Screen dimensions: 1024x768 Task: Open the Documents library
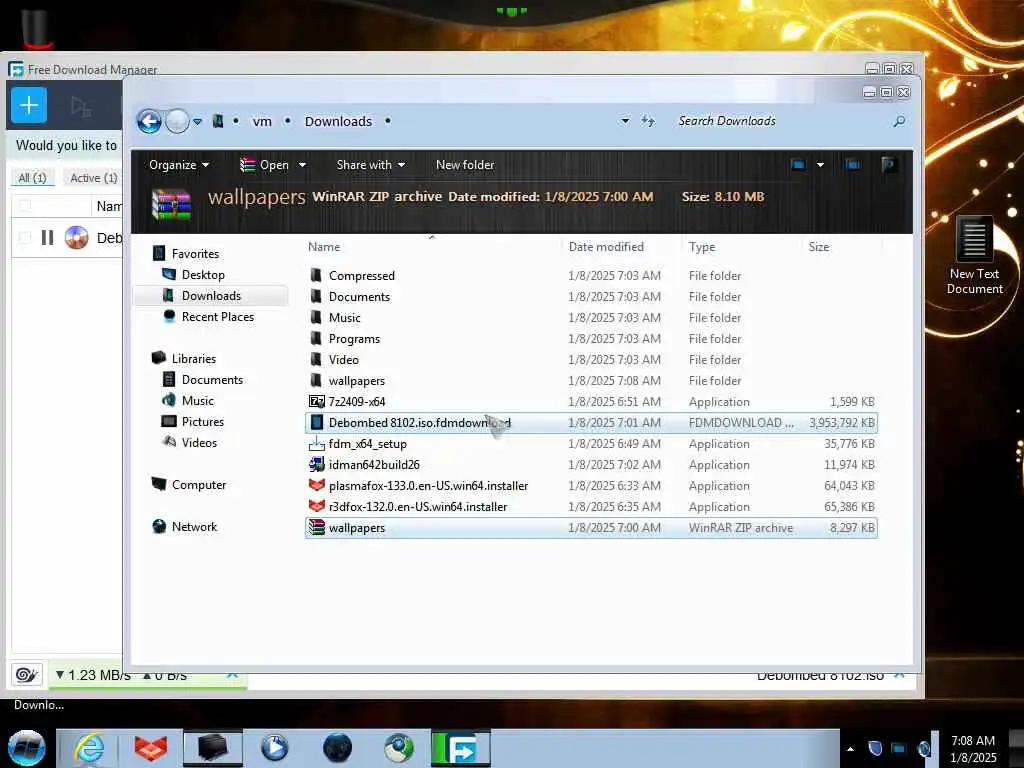pos(212,379)
